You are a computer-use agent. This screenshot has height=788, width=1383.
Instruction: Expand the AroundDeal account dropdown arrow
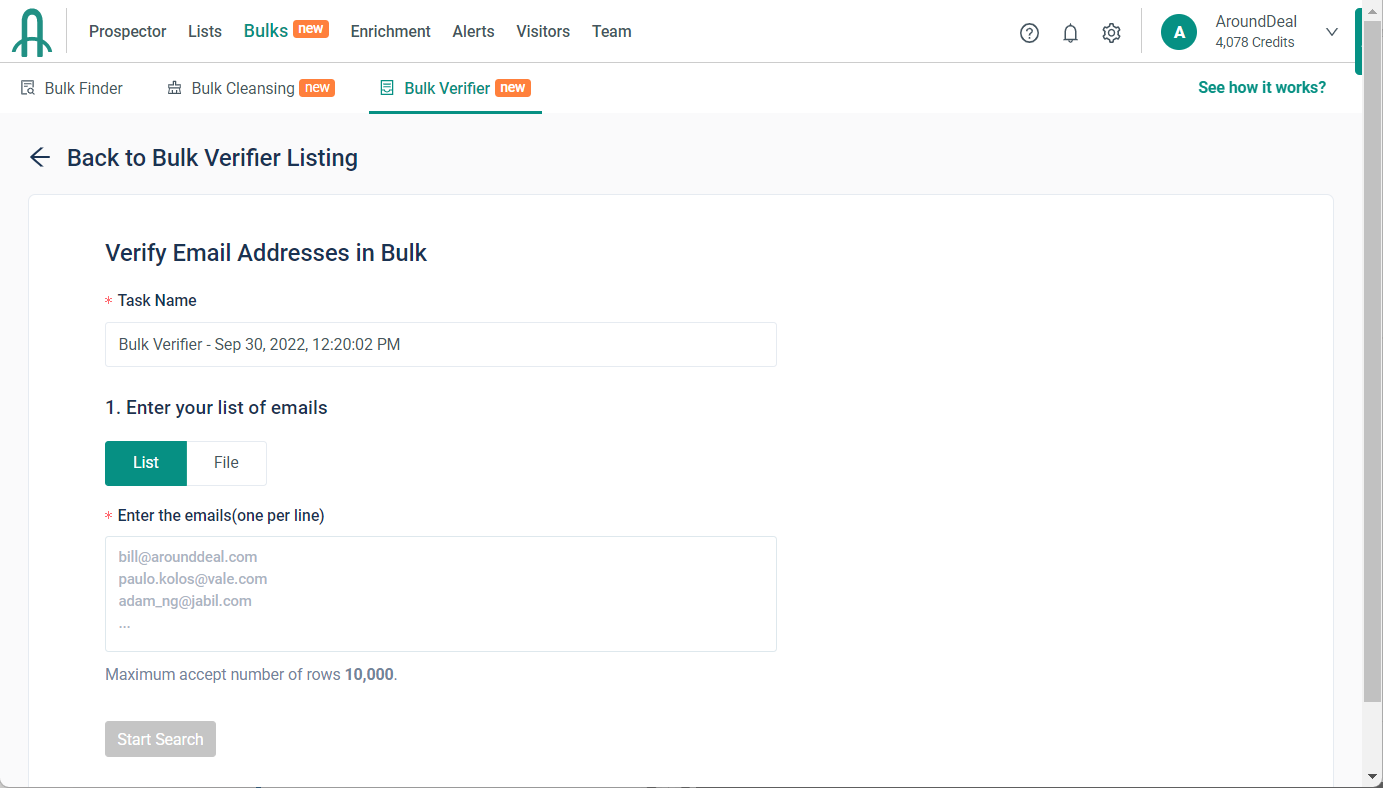click(x=1331, y=32)
